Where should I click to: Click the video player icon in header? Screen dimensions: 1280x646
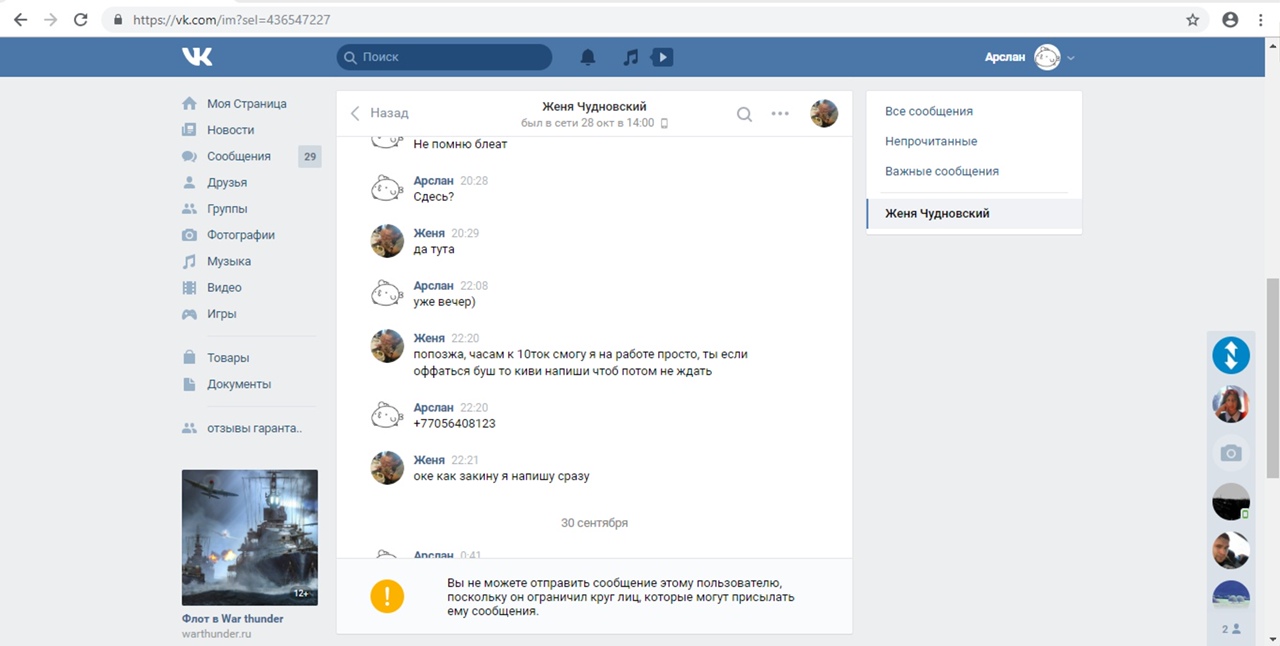pyautogui.click(x=661, y=57)
